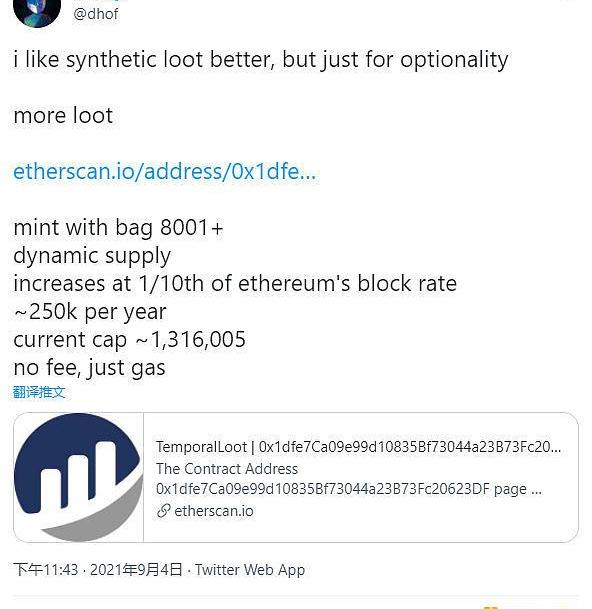Viewport: 592px width, 609px height.
Task: Click the 0x1dfe7Ca09e...20623DF page description text
Action: pyautogui.click(x=348, y=489)
